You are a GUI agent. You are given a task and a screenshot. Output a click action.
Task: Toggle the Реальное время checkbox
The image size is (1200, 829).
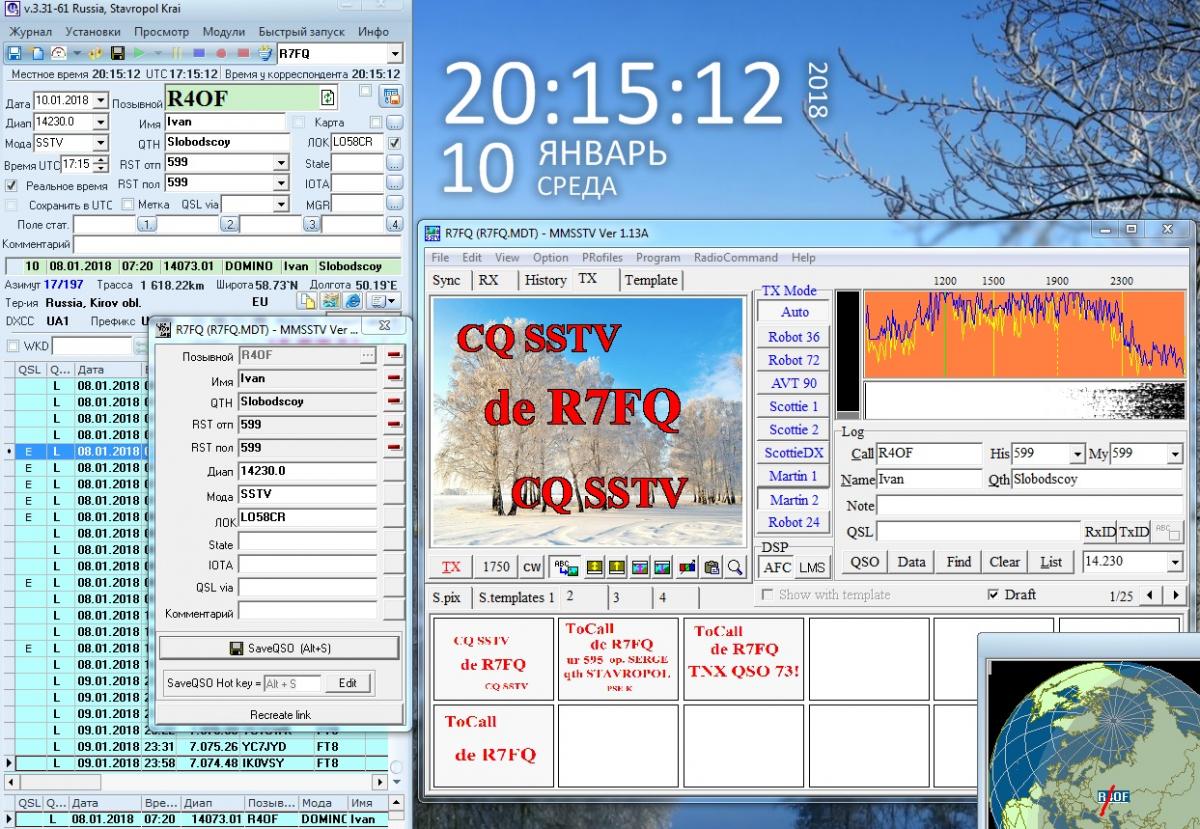(12, 186)
